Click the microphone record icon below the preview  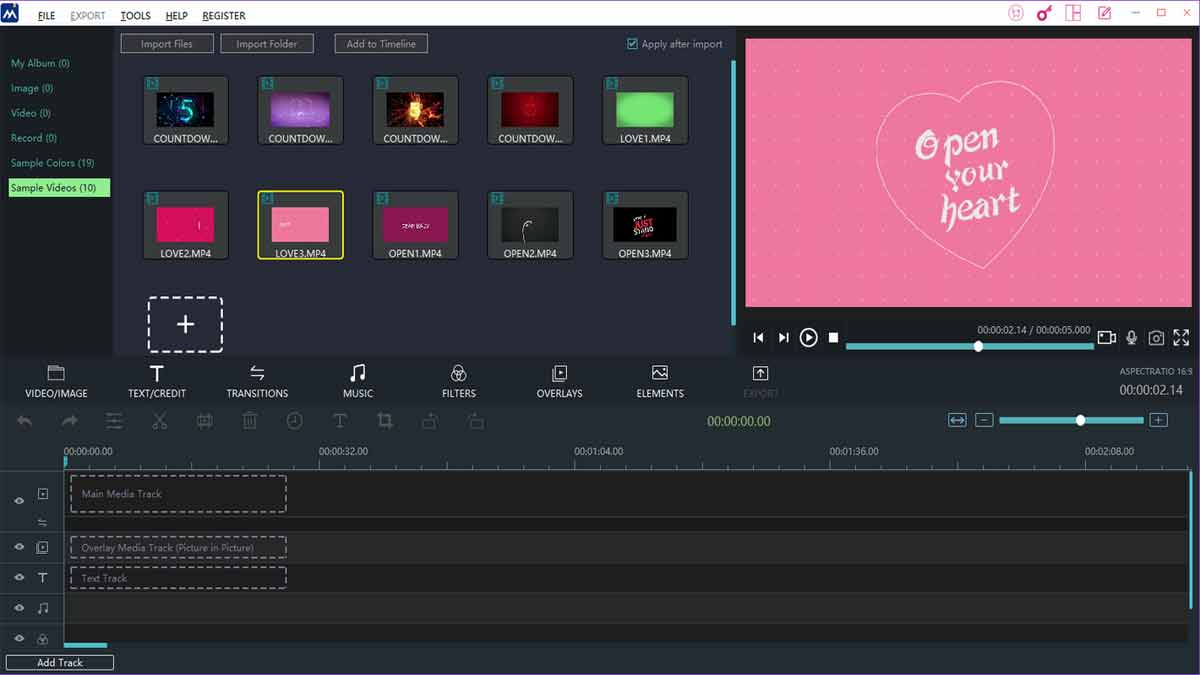tap(1130, 337)
